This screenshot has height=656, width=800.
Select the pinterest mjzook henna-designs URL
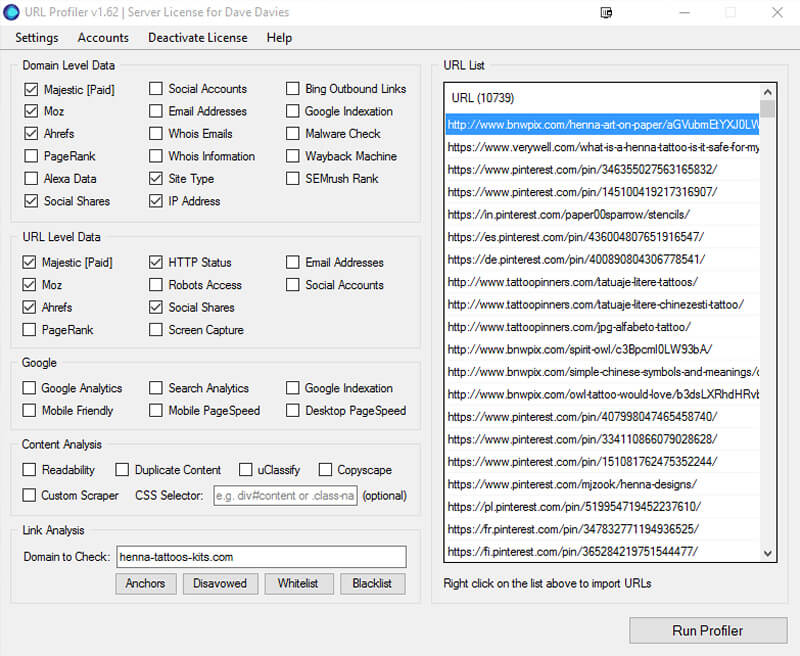coord(602,484)
